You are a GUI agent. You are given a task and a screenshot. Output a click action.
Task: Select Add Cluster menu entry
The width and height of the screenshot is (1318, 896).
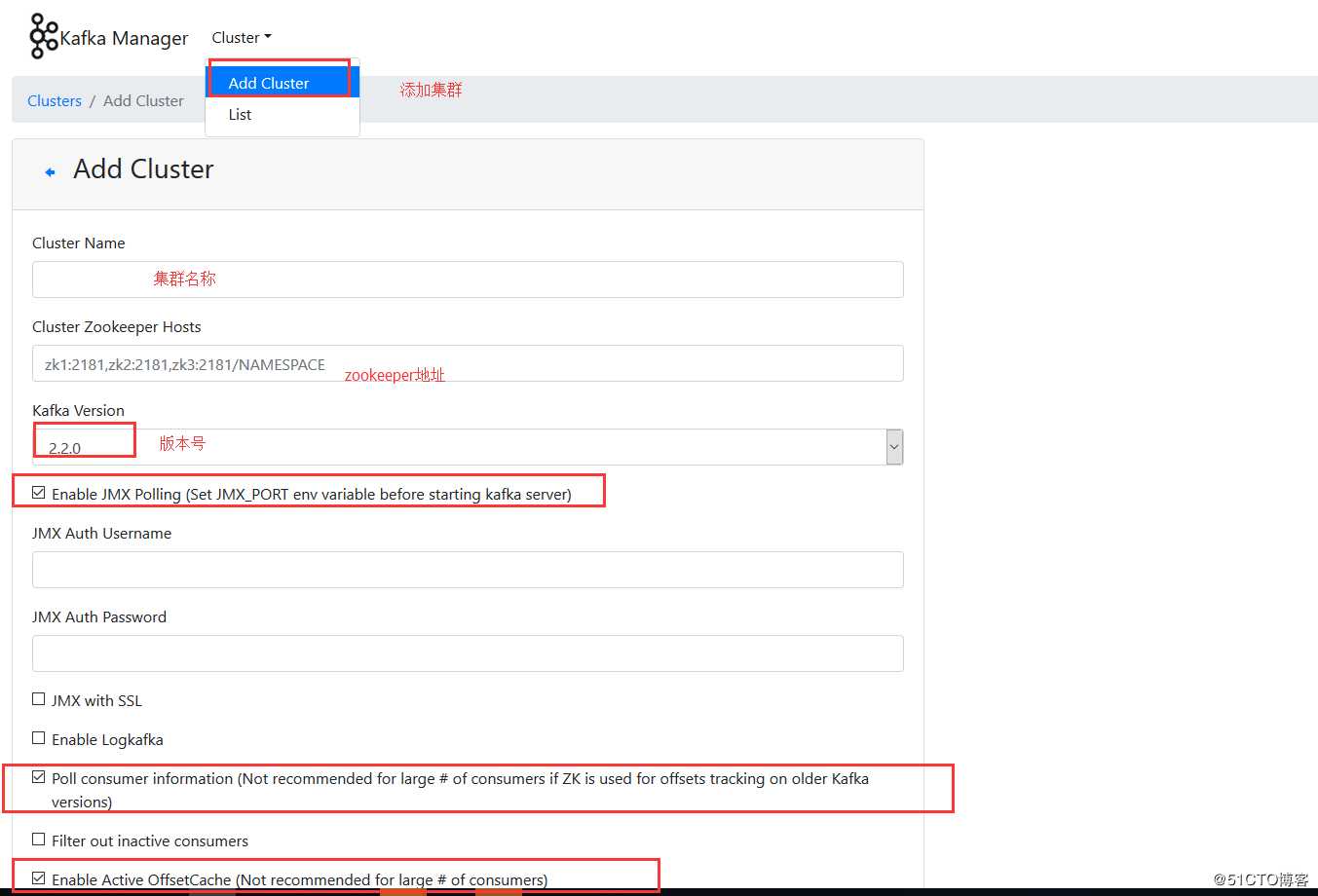[282, 83]
